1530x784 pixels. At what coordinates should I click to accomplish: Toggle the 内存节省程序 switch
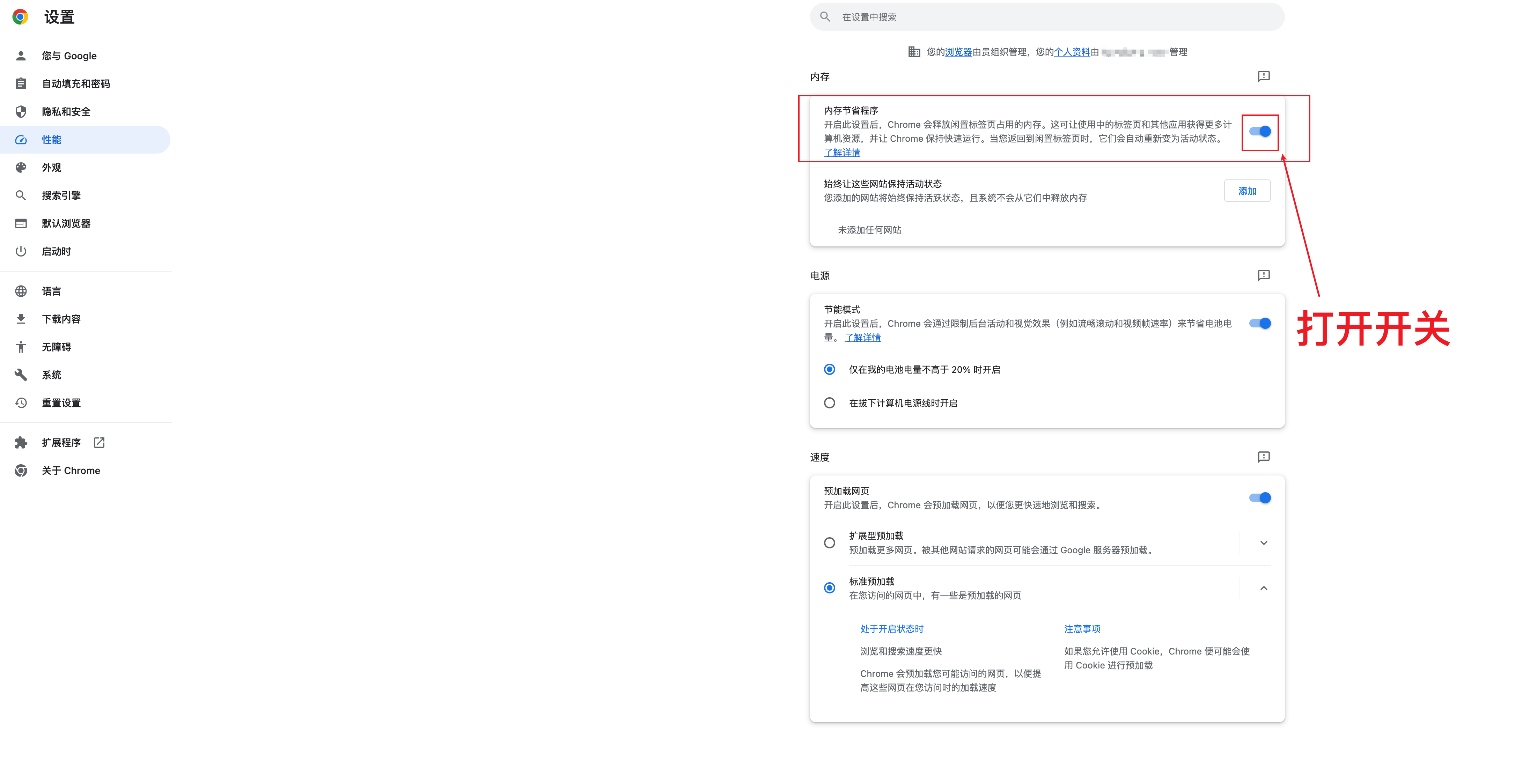tap(1260, 132)
